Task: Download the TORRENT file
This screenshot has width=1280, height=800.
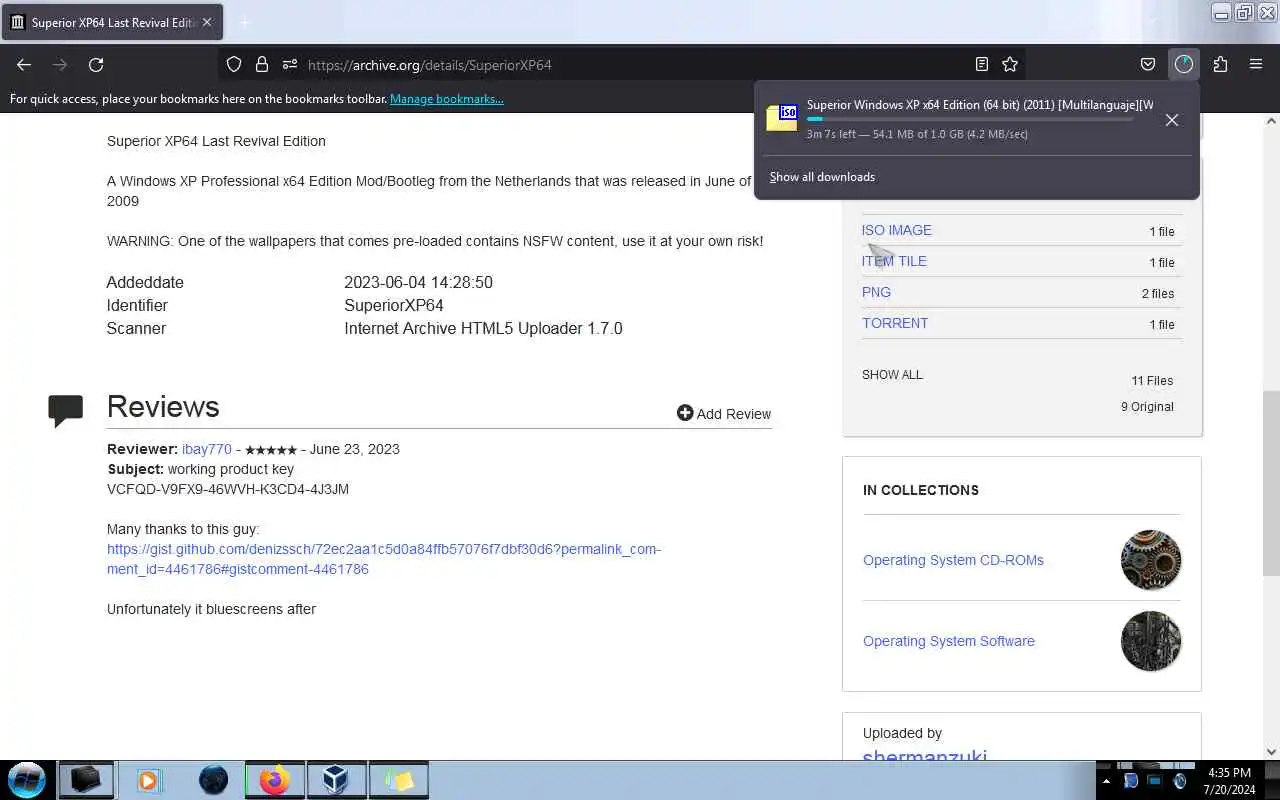Action: click(895, 323)
